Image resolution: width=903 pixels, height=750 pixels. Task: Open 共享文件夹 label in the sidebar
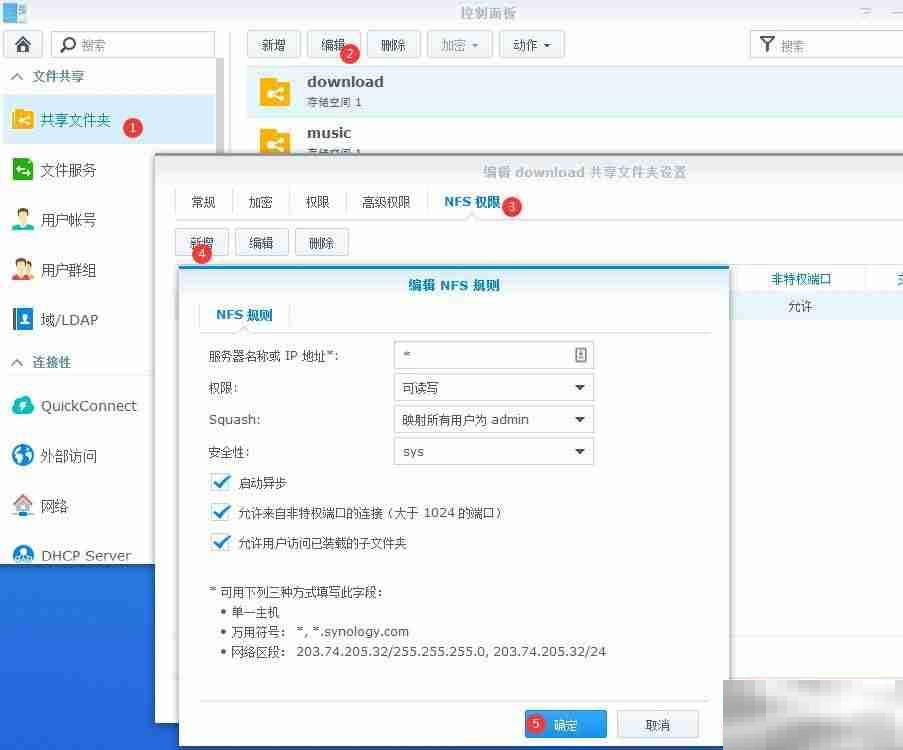coord(75,120)
